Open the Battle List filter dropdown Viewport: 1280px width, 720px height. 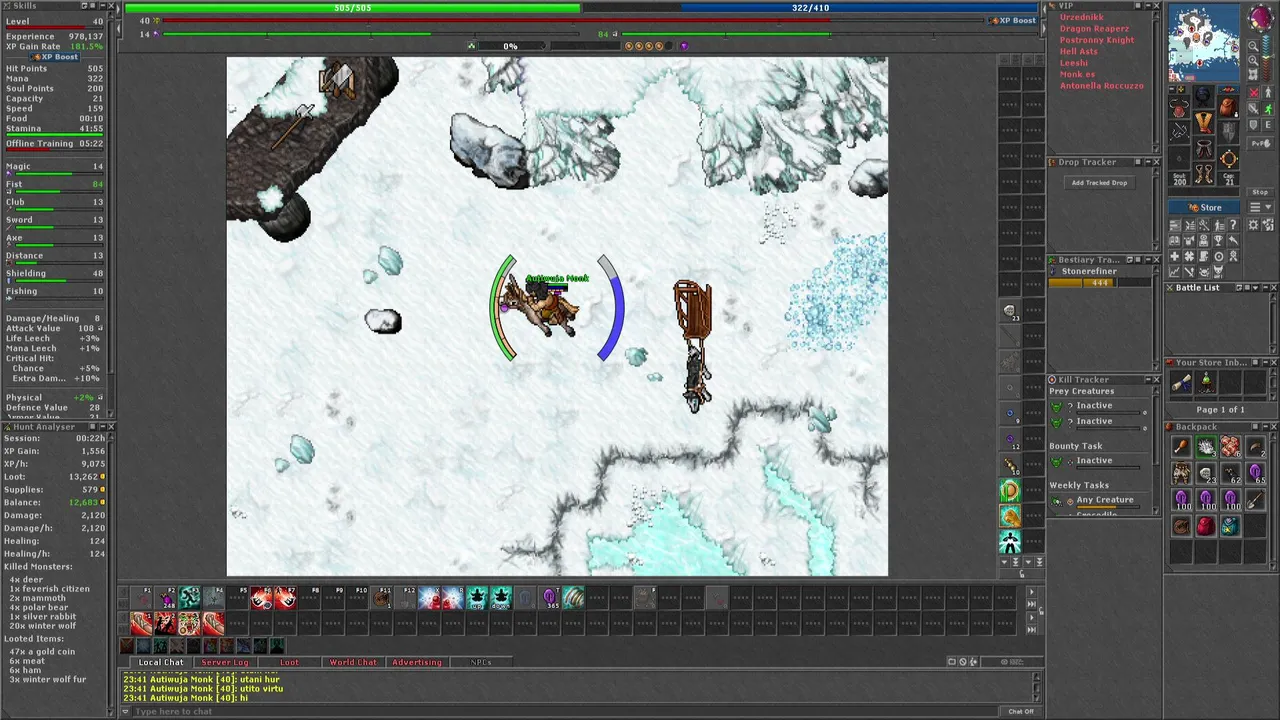pos(1256,287)
